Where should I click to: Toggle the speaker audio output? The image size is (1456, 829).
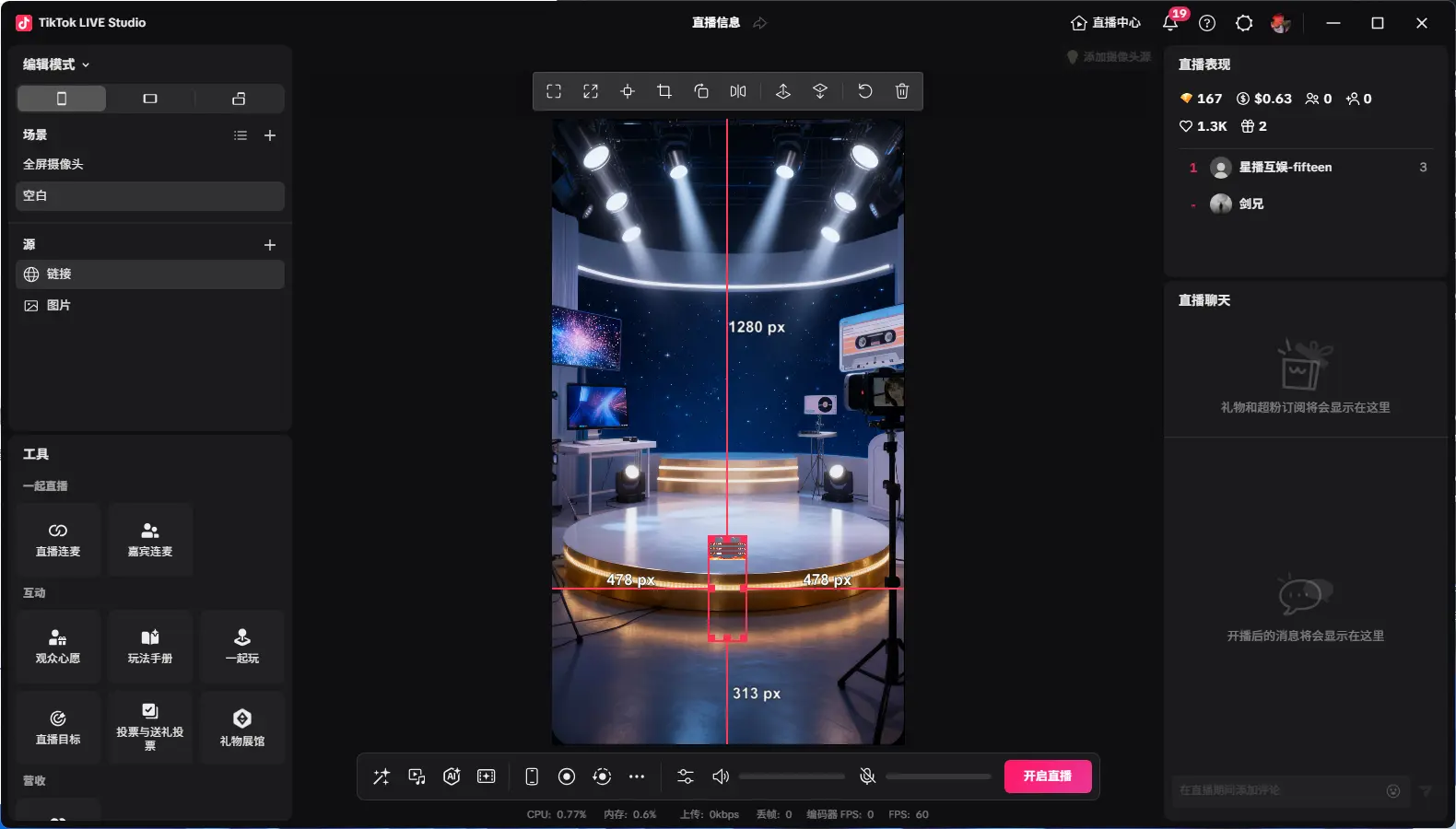(721, 776)
